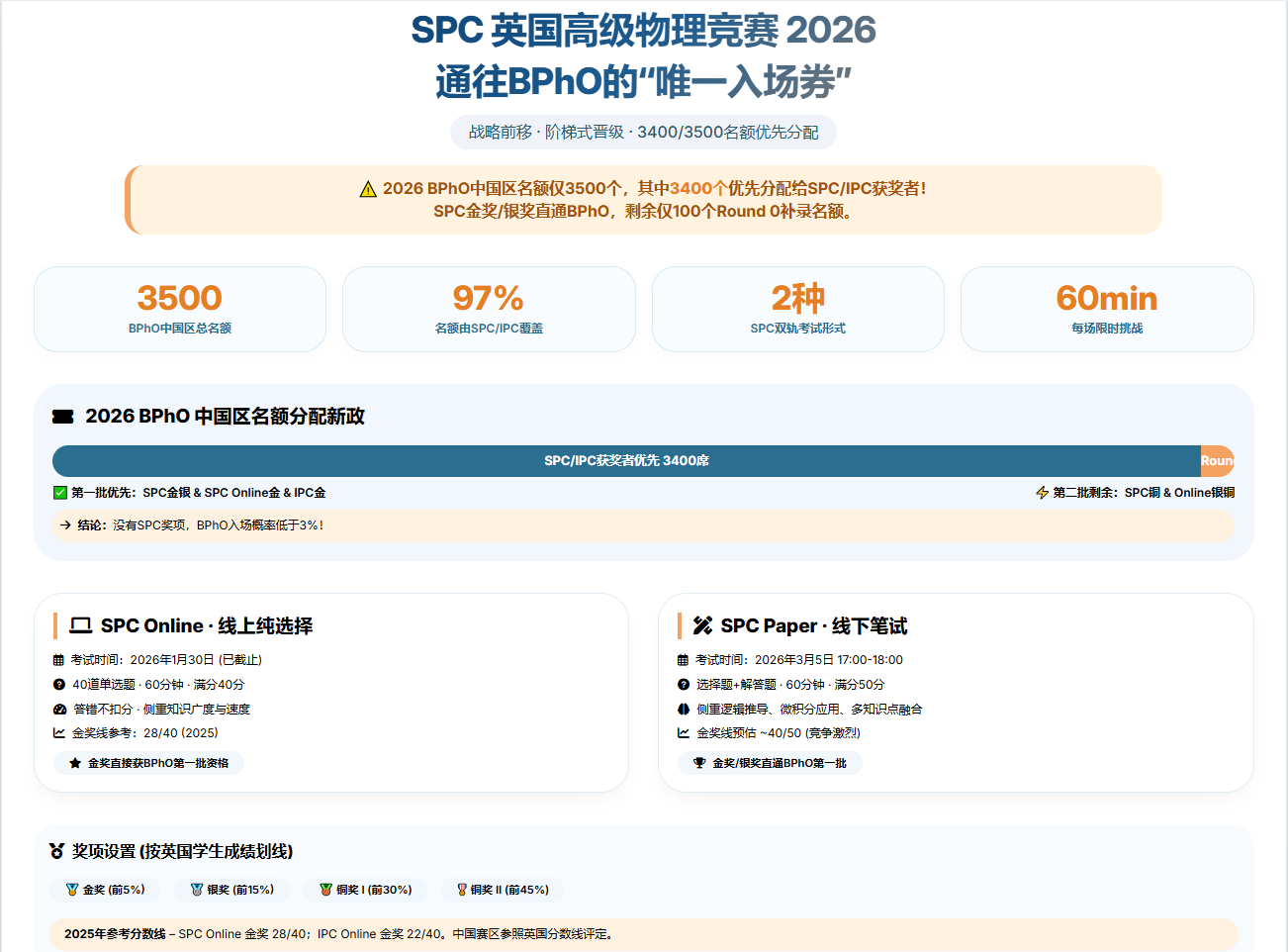
Task: Click the calendar icon beside 2026年1月30日
Action: coord(58,660)
